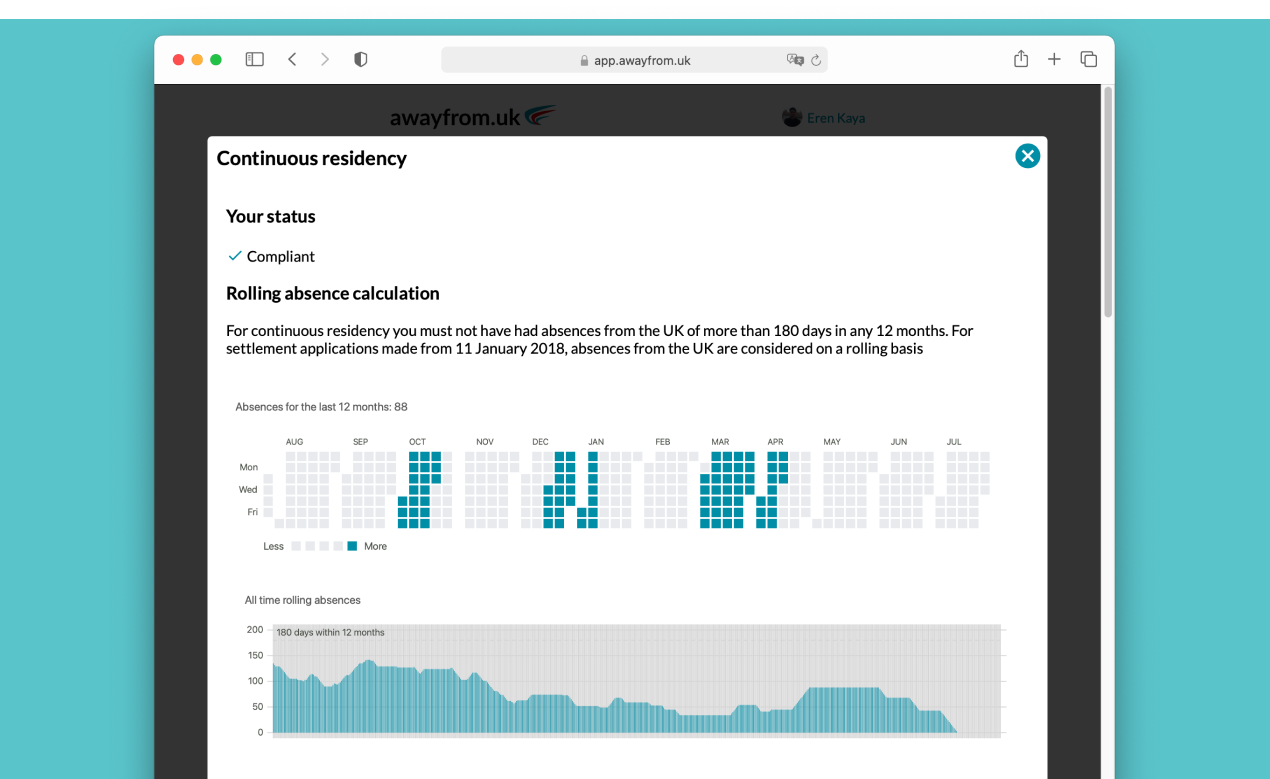Click the app.awayfrom.uk address bar
The height and width of the screenshot is (779, 1270).
coord(634,60)
